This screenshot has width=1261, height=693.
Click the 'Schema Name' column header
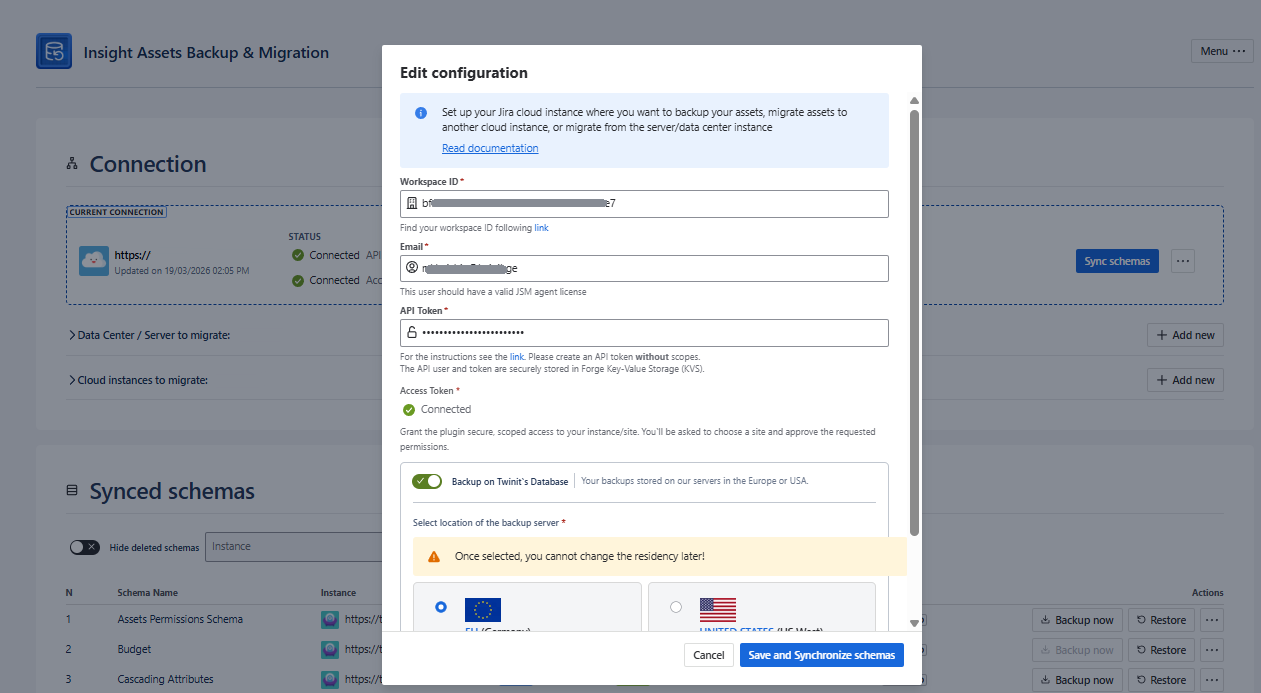pos(147,593)
